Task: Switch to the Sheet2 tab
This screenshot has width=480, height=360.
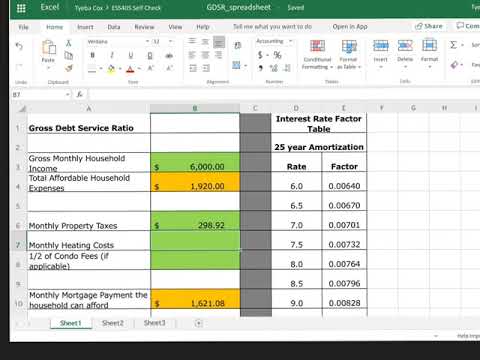Action: click(113, 323)
